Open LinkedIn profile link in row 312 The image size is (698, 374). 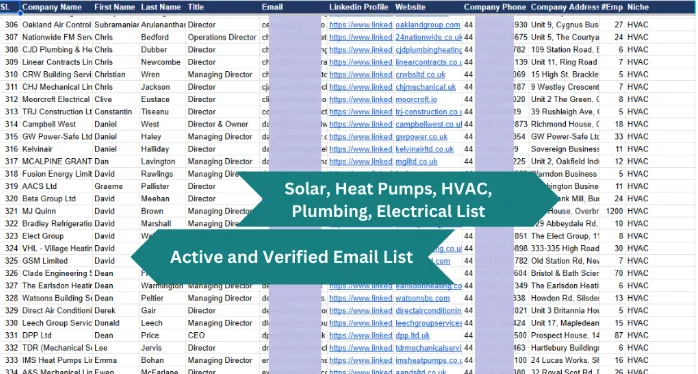pos(361,100)
